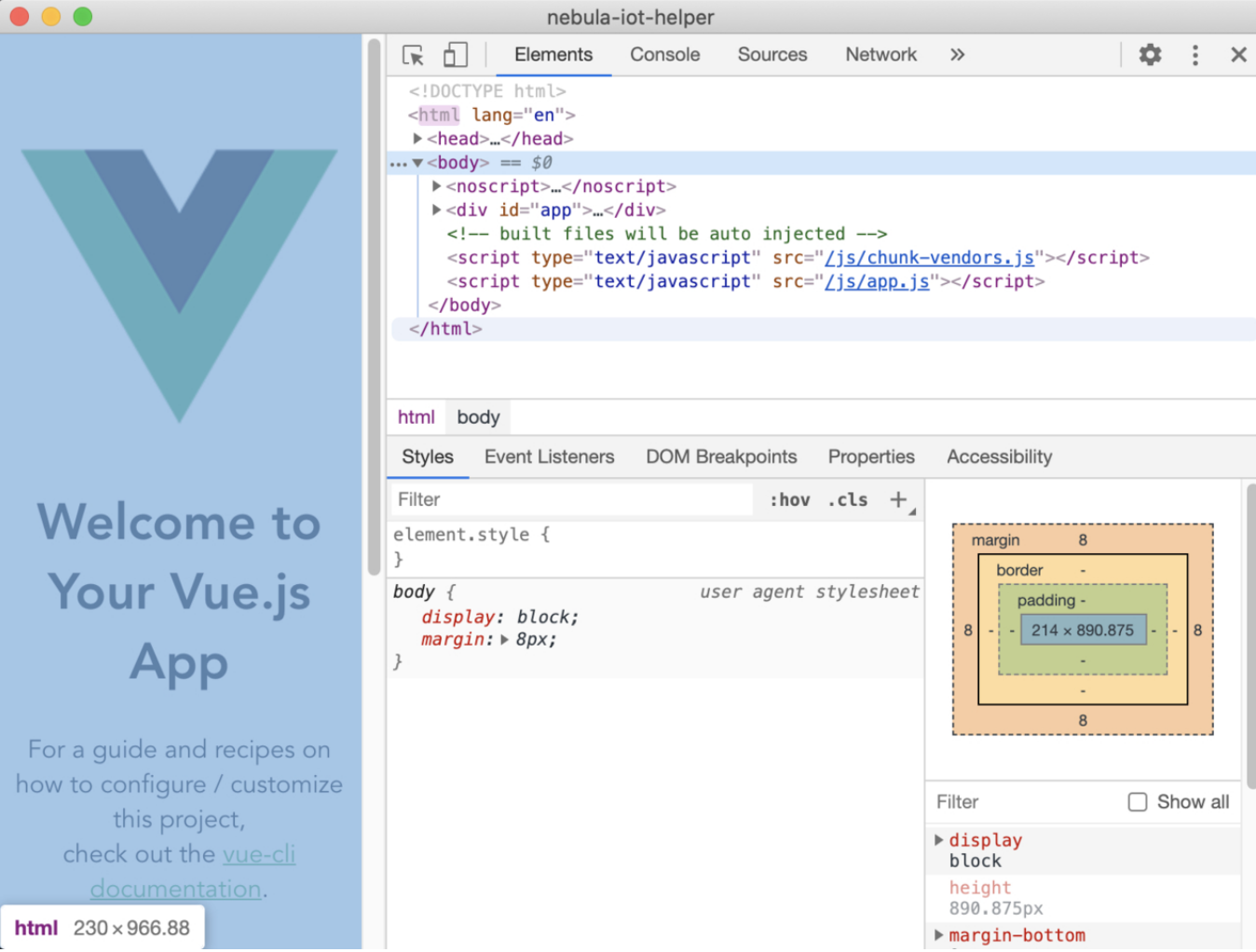Enable the Show all checkbox
The width and height of the screenshot is (1256, 952).
[x=1137, y=802]
